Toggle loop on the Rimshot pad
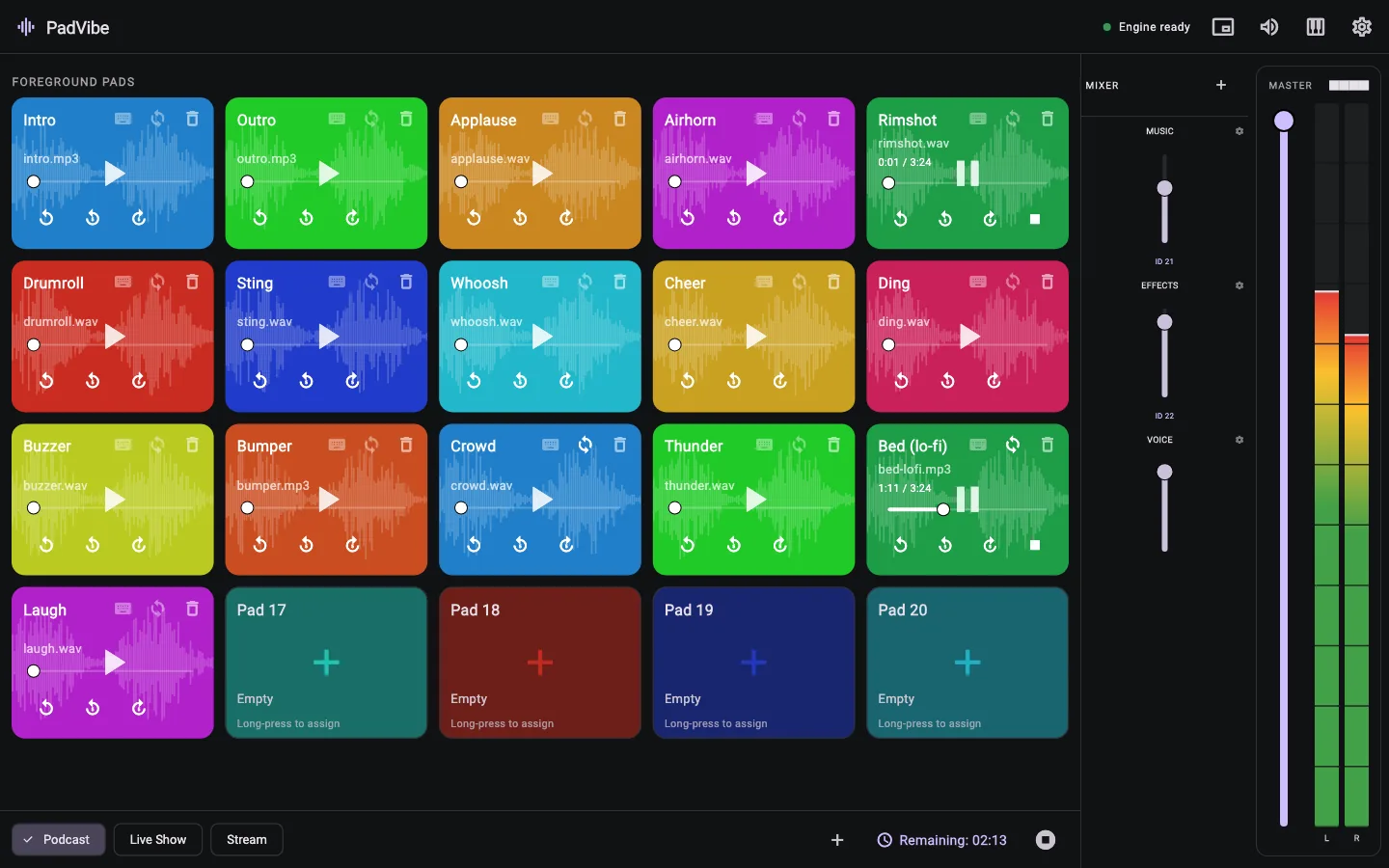This screenshot has height=868, width=1389. (1012, 119)
